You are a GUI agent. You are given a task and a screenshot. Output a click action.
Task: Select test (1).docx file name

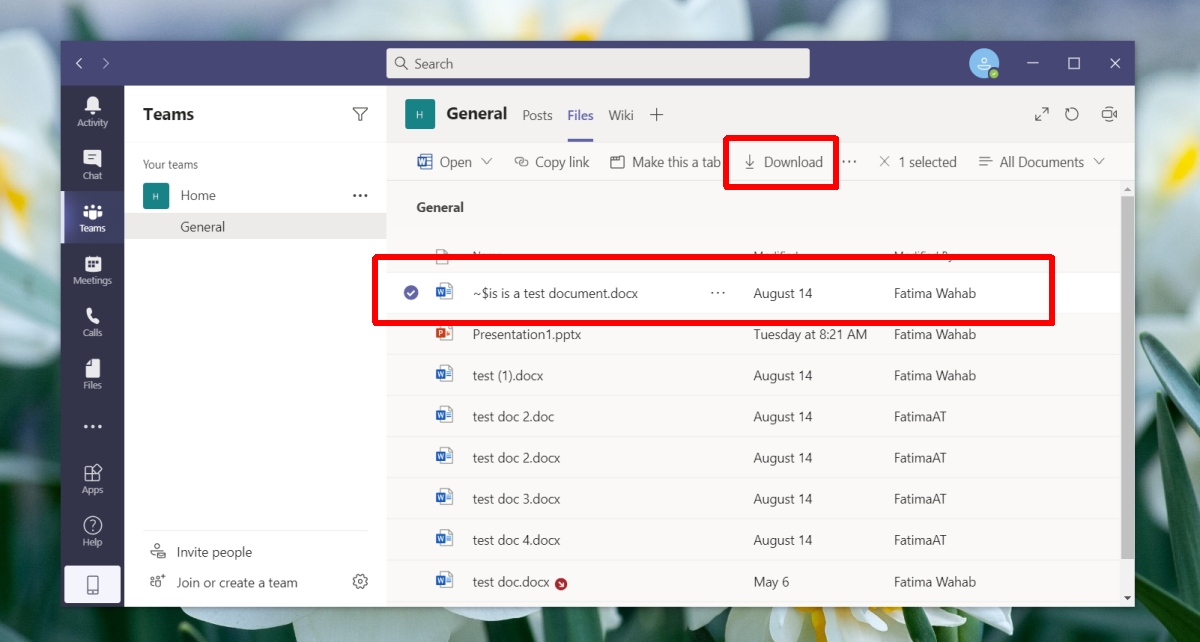508,375
